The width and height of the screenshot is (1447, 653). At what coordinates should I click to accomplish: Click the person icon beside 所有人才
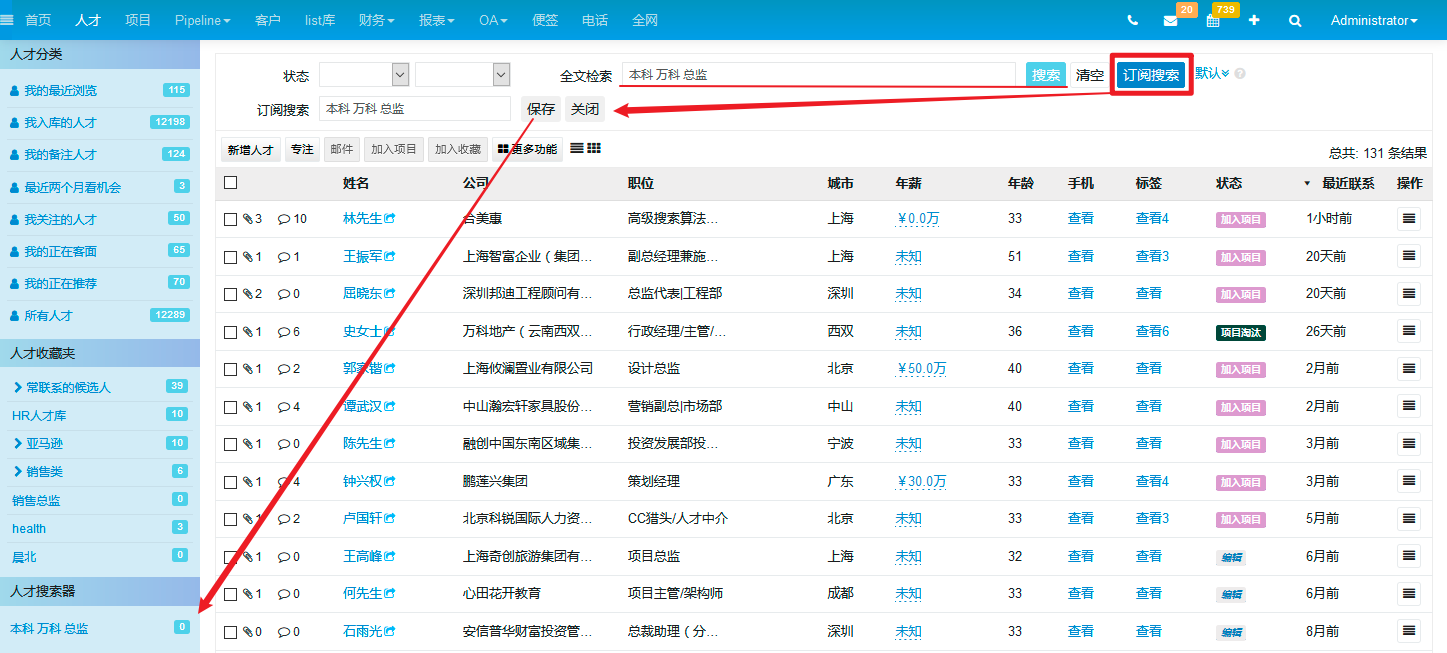(x=14, y=316)
